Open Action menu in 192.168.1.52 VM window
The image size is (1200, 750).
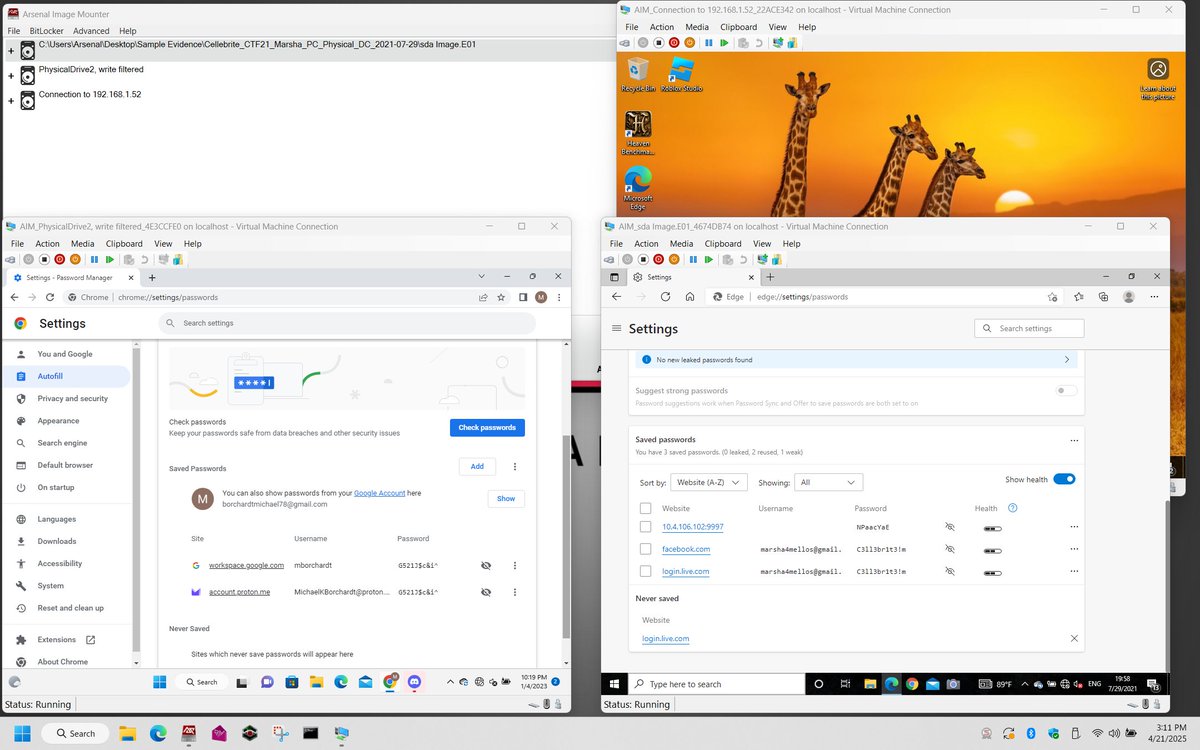[662, 27]
